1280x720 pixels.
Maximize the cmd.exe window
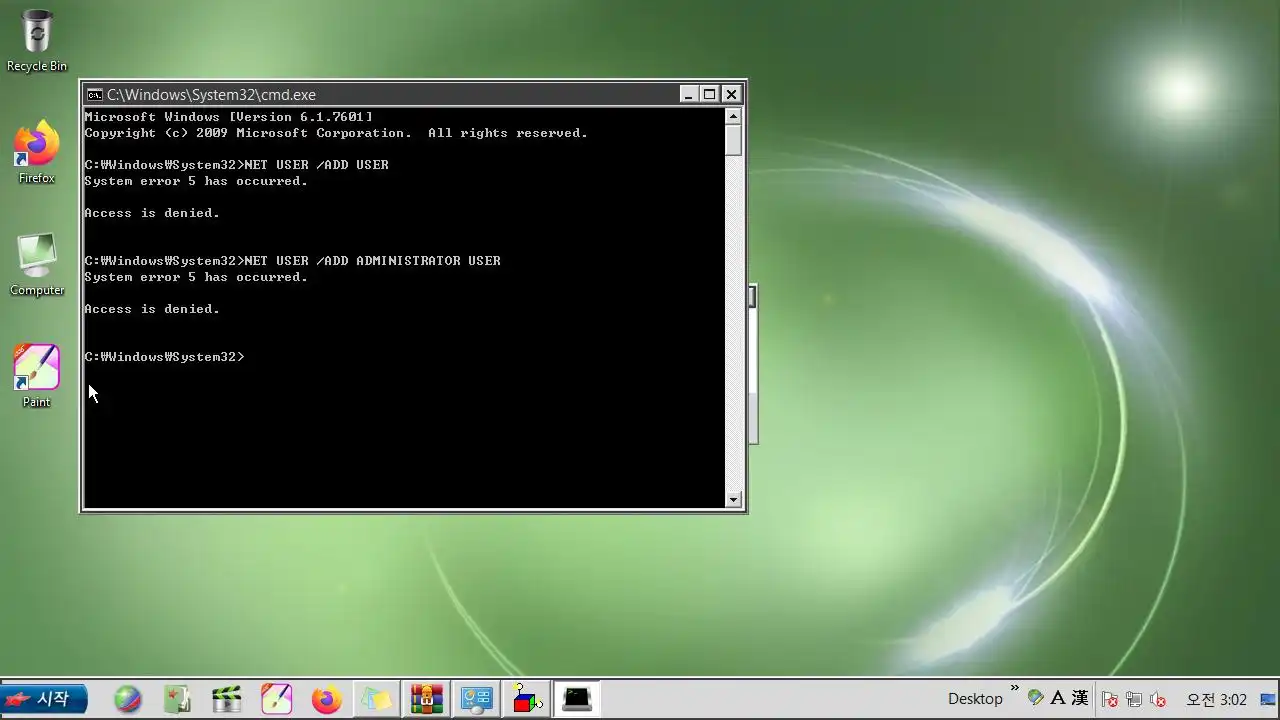pyautogui.click(x=710, y=94)
